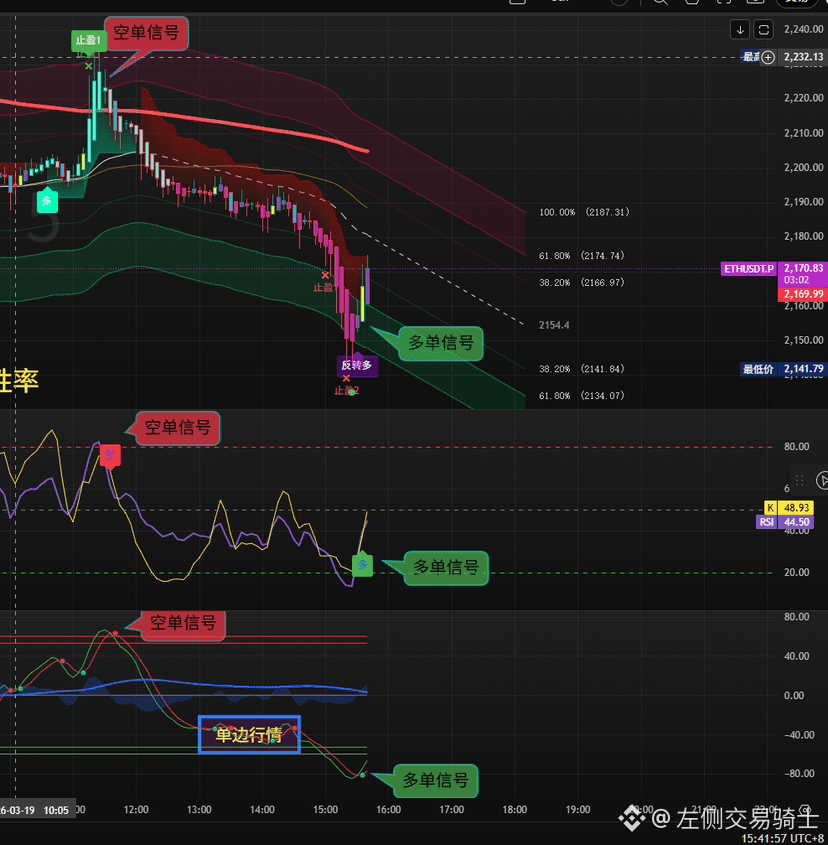Select the cursor tool in floating toolbar
This screenshot has height=845, width=828.
pyautogui.click(x=822, y=480)
